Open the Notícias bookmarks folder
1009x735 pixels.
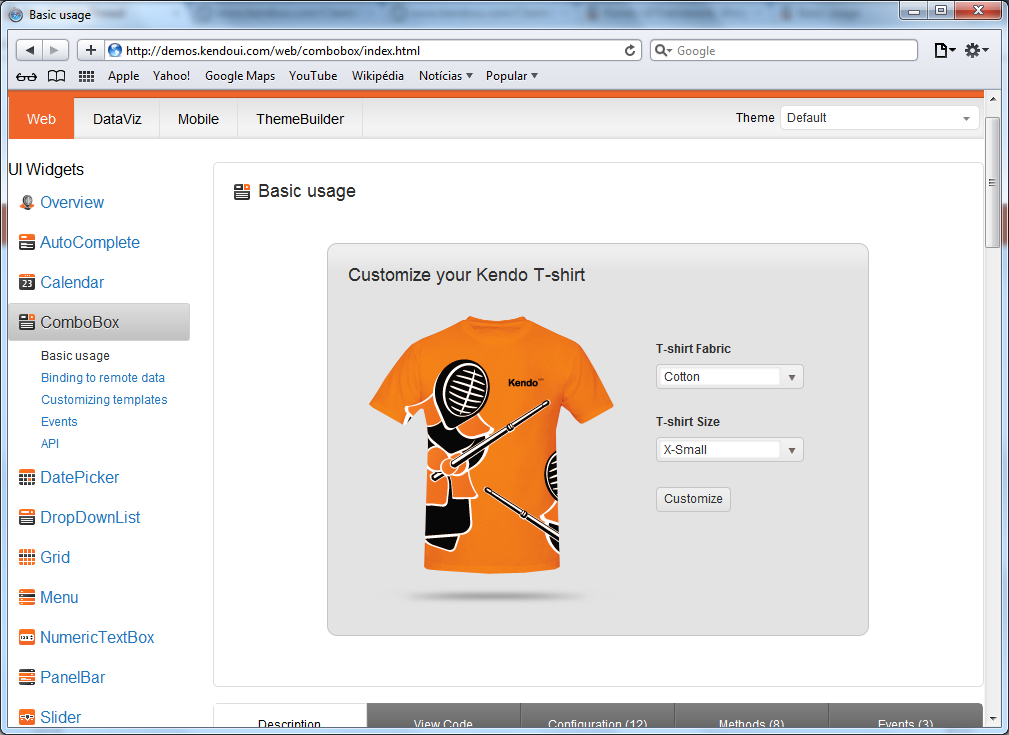[446, 76]
